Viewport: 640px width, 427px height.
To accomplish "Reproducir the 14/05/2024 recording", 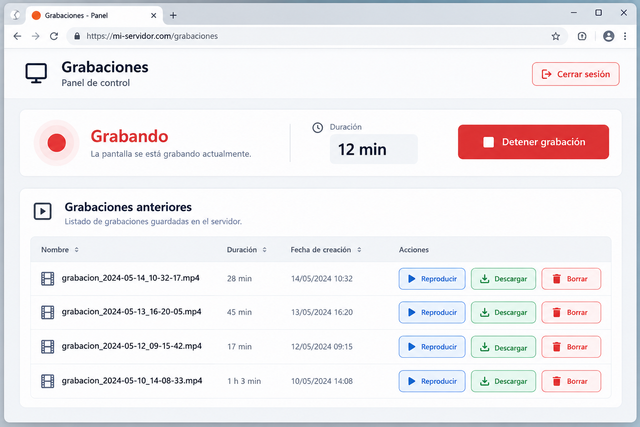I will coord(432,279).
